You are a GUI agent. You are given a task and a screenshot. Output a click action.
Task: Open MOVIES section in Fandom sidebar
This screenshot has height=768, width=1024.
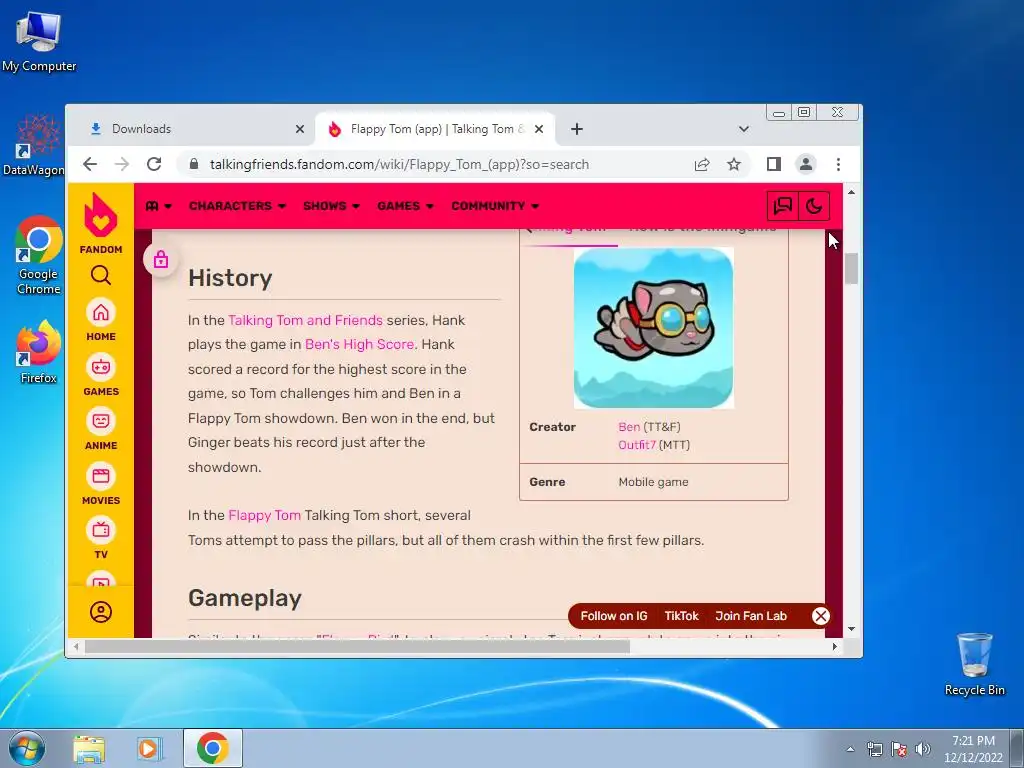point(101,485)
